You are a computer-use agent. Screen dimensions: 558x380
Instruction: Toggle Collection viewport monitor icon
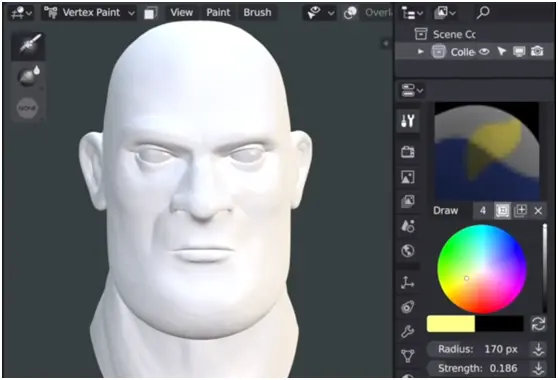click(519, 52)
